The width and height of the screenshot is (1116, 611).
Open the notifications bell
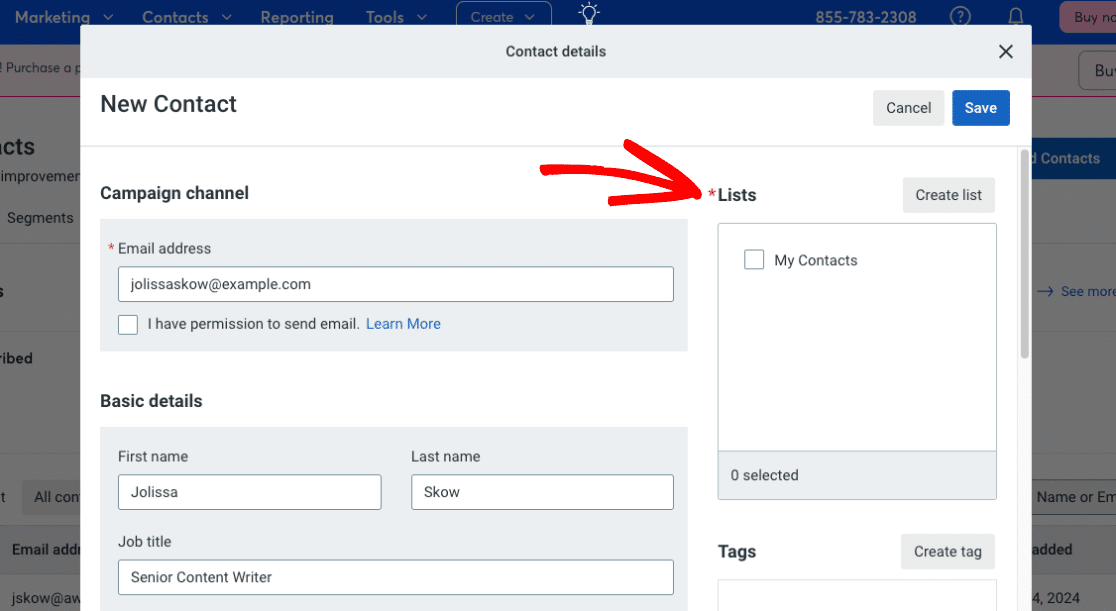pos(1015,16)
